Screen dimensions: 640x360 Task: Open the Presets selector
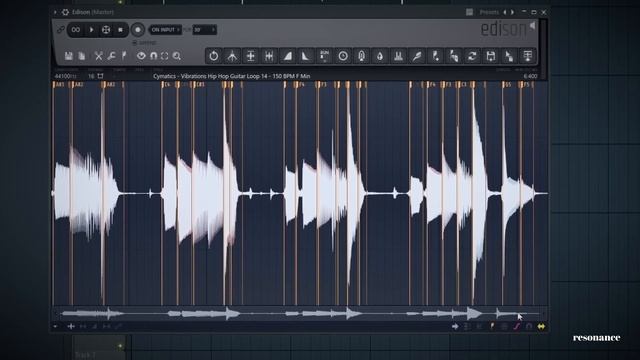489,12
